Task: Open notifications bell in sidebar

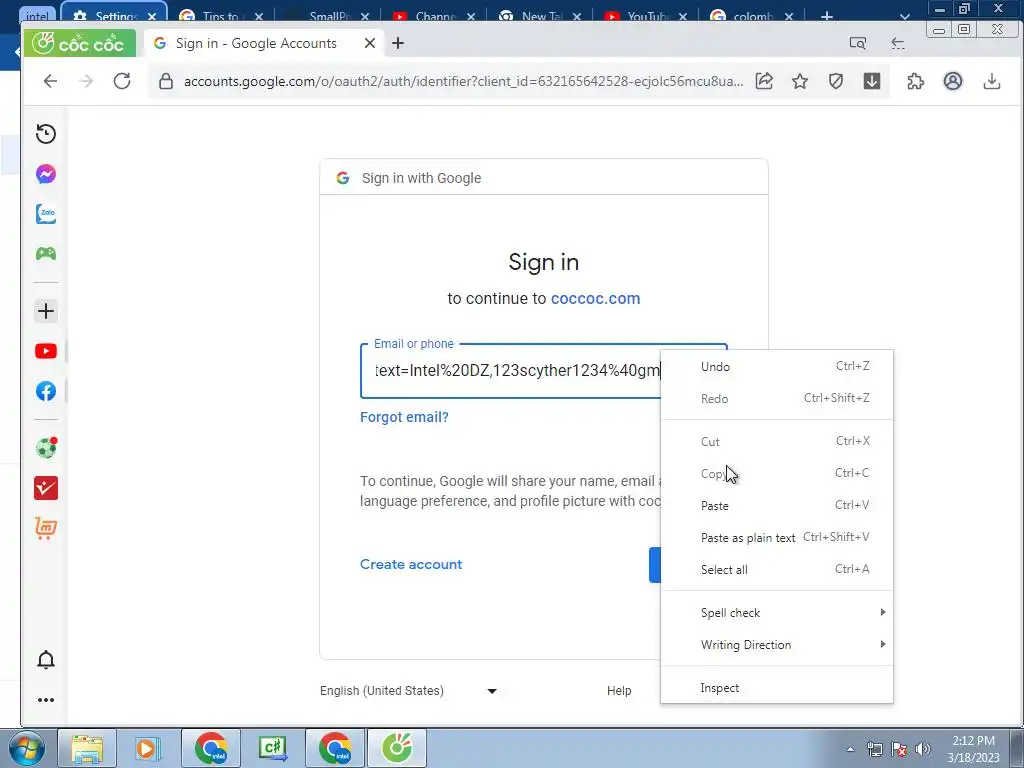Action: pos(46,660)
